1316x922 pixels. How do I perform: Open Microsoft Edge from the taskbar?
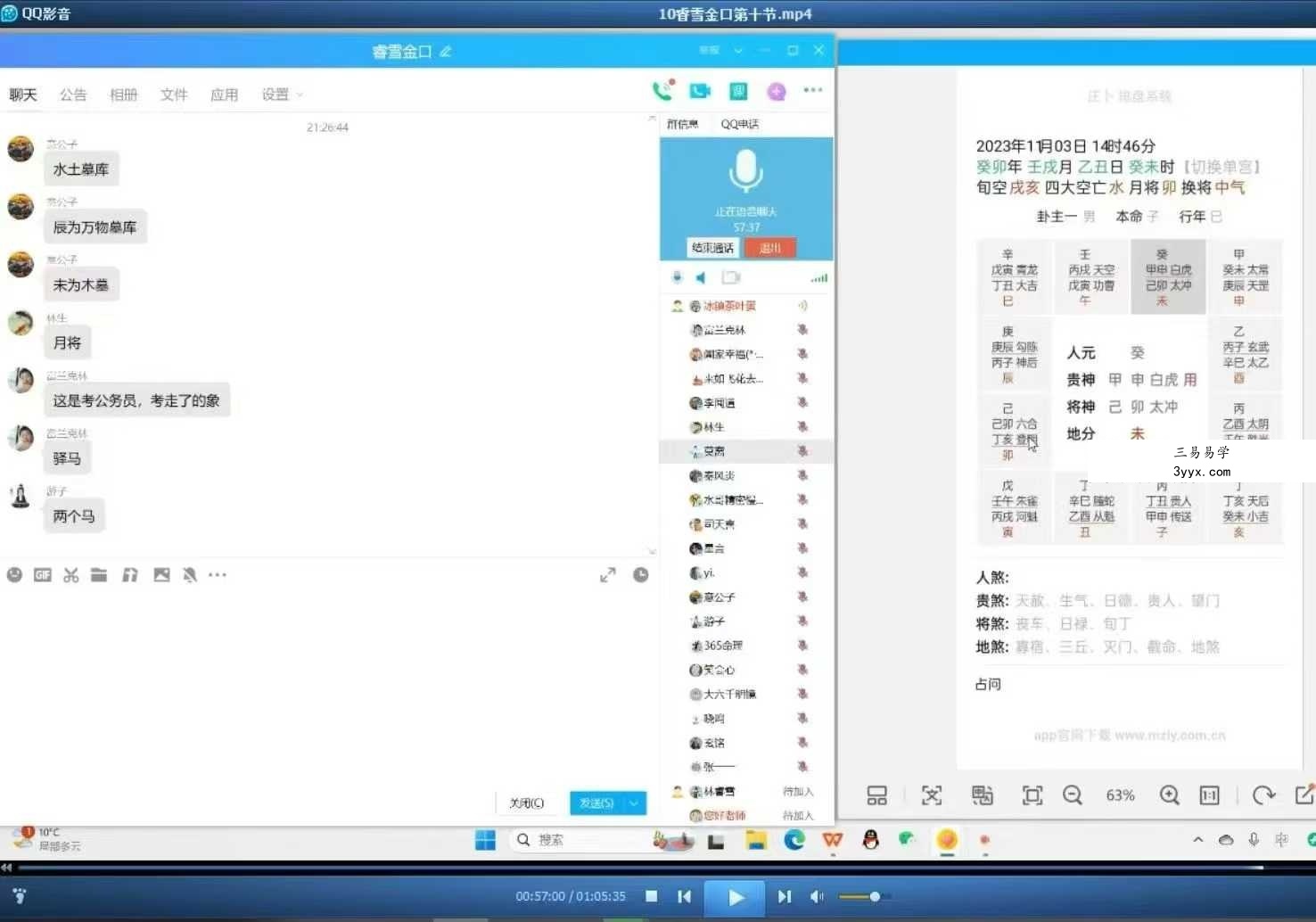tap(794, 840)
